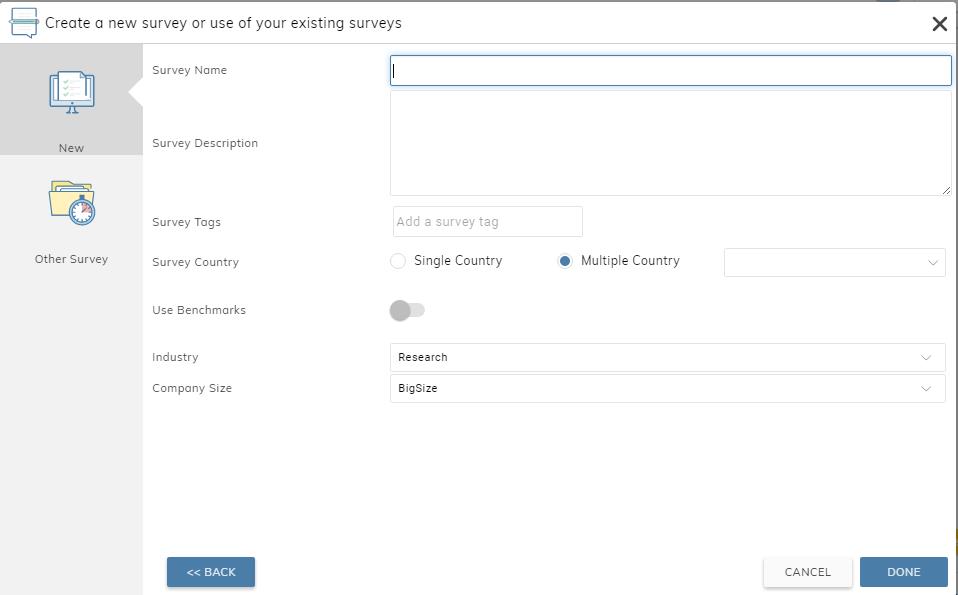This screenshot has height=595, width=958.
Task: Focus the Add a survey tag field
Action: coord(487,222)
